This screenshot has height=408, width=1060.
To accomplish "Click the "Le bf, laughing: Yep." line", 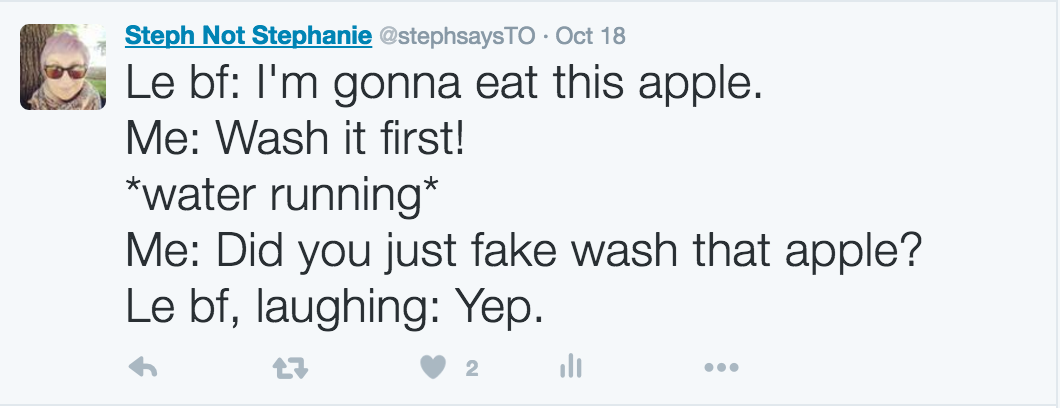I will coord(333,310).
